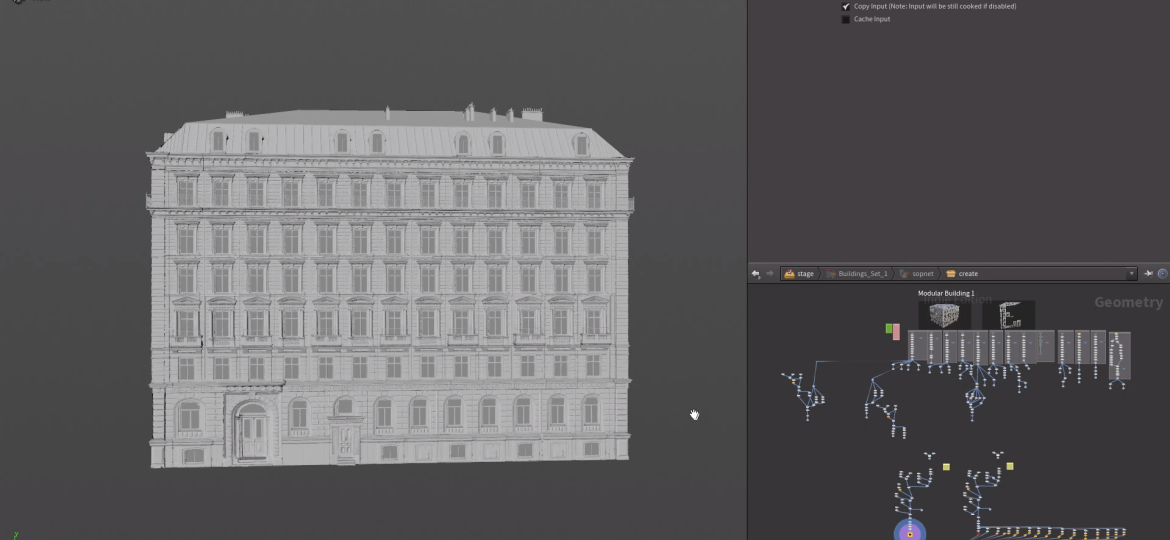Jump to stage level in path bar
Screen dimensions: 1170x540
point(805,274)
